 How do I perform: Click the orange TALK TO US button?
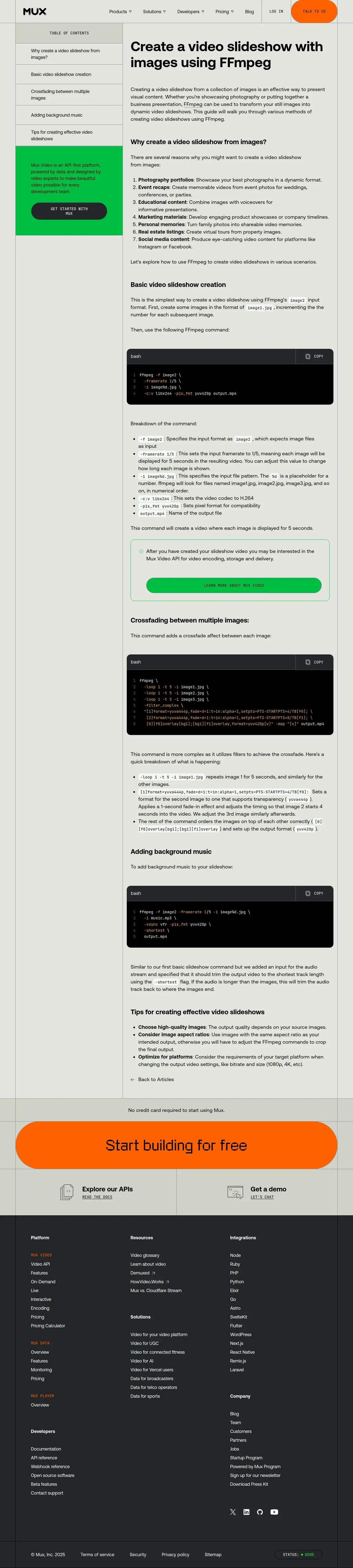click(314, 12)
